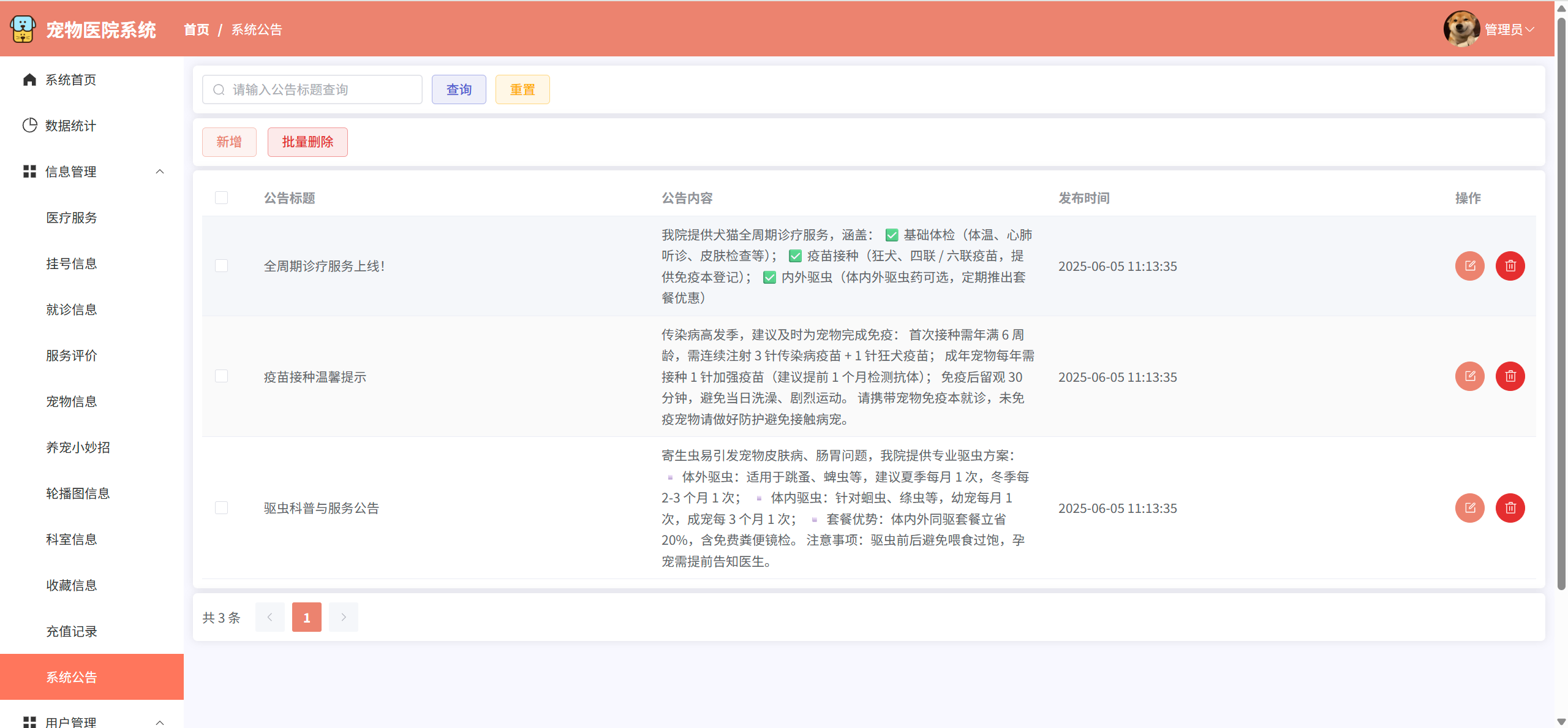Click delete icon for 全周期诊疗服务上线 row
The width and height of the screenshot is (1568, 728).
1510,266
